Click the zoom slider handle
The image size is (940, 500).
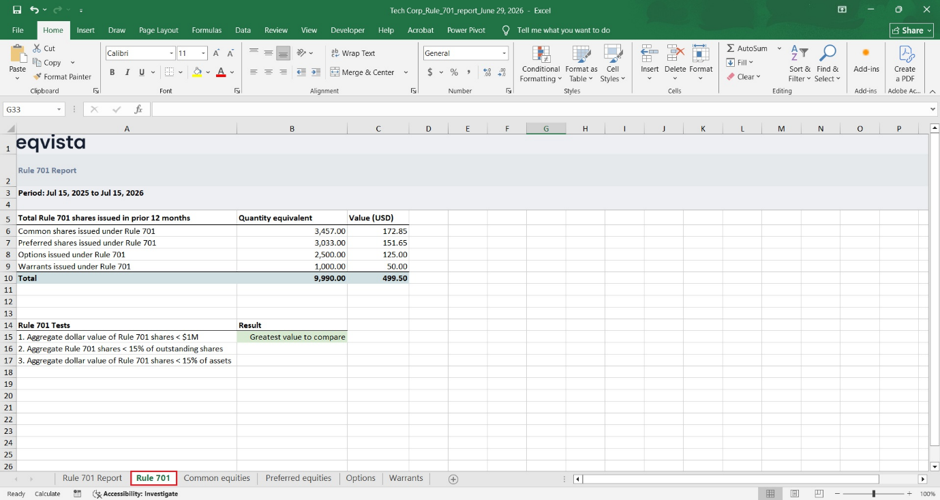pos(874,493)
